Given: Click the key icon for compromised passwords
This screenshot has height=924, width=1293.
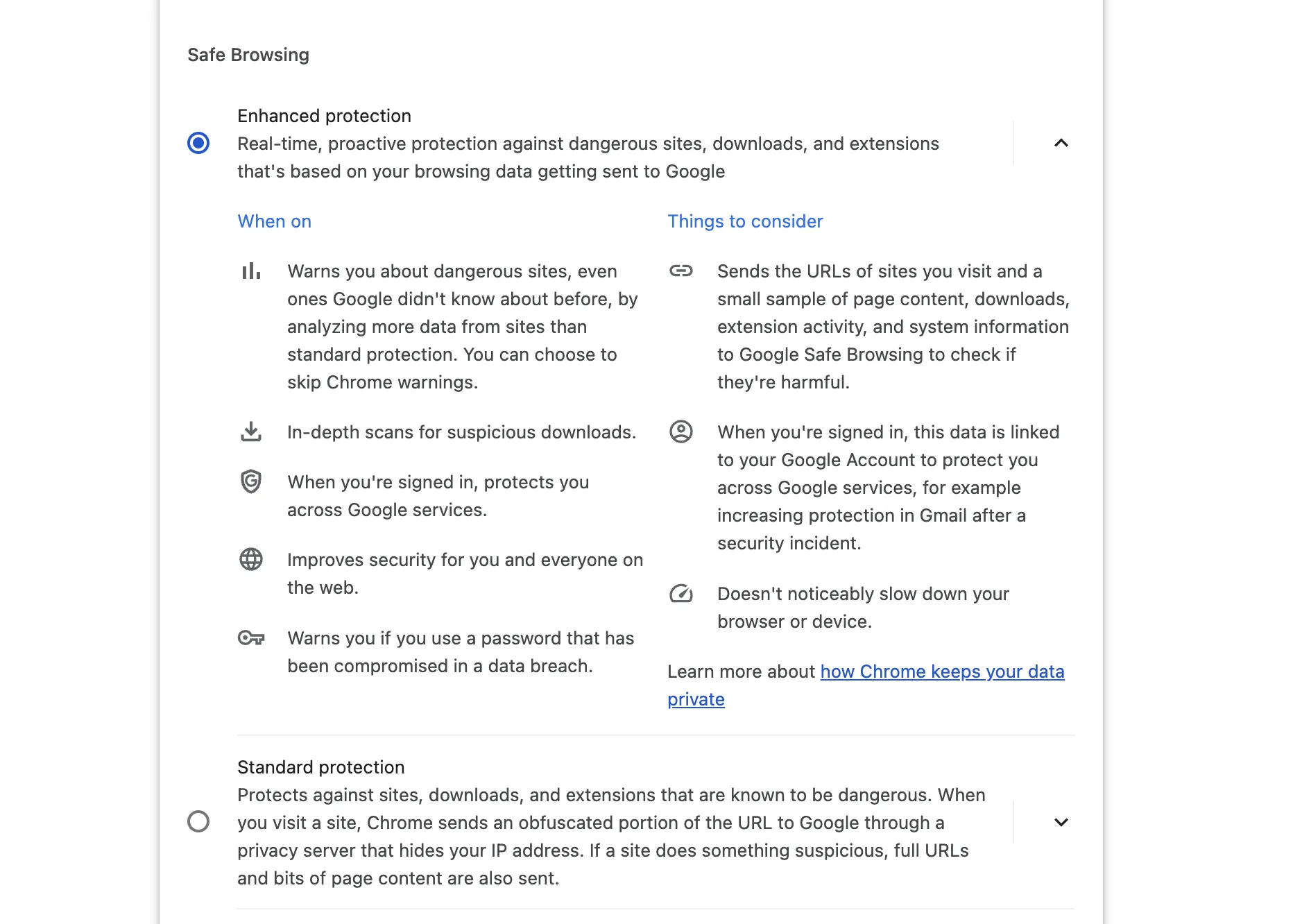Looking at the screenshot, I should [x=251, y=638].
